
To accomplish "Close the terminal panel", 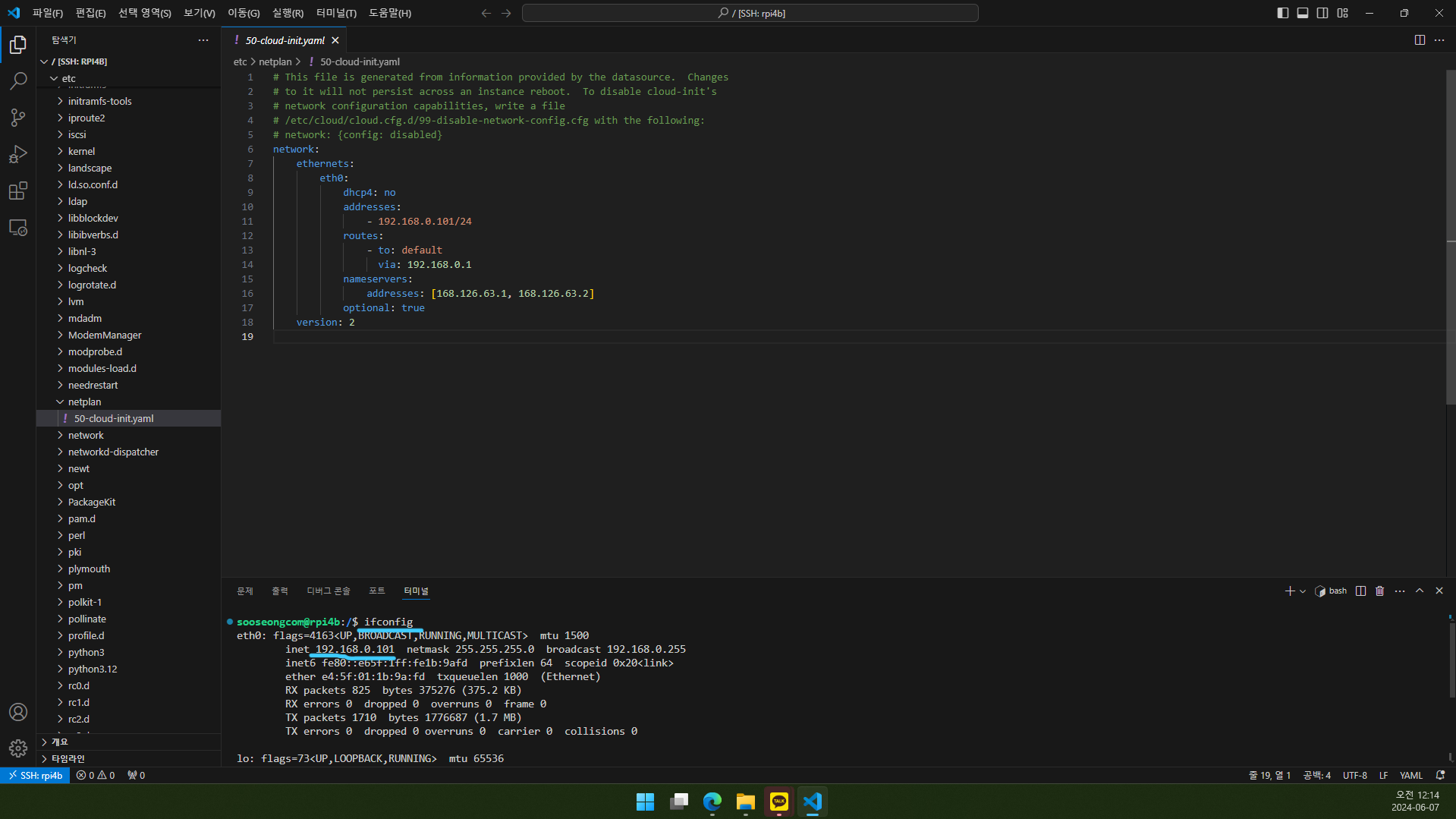I will point(1439,591).
